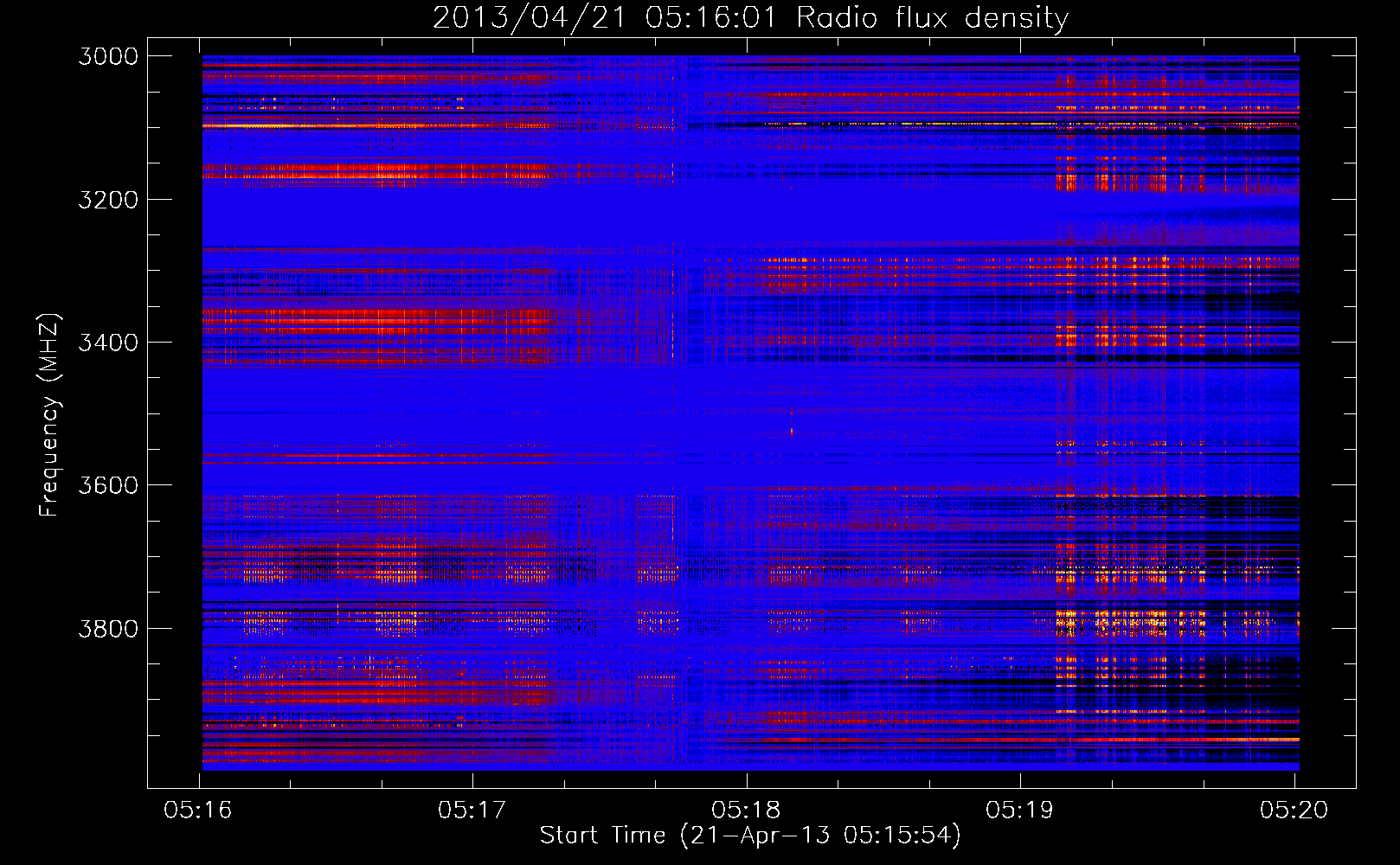1400x865 pixels.
Task: Click the 05:16 time tick label
Action: click(x=198, y=811)
